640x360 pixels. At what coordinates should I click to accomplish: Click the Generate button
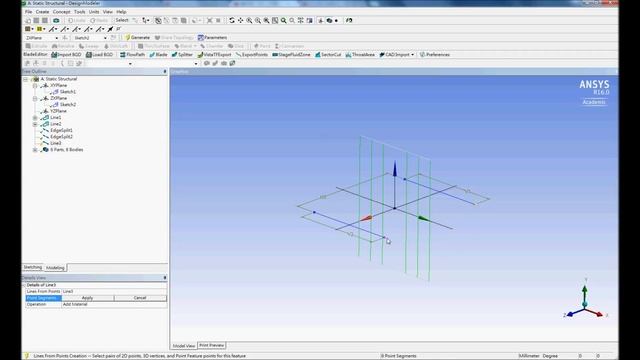(x=138, y=38)
